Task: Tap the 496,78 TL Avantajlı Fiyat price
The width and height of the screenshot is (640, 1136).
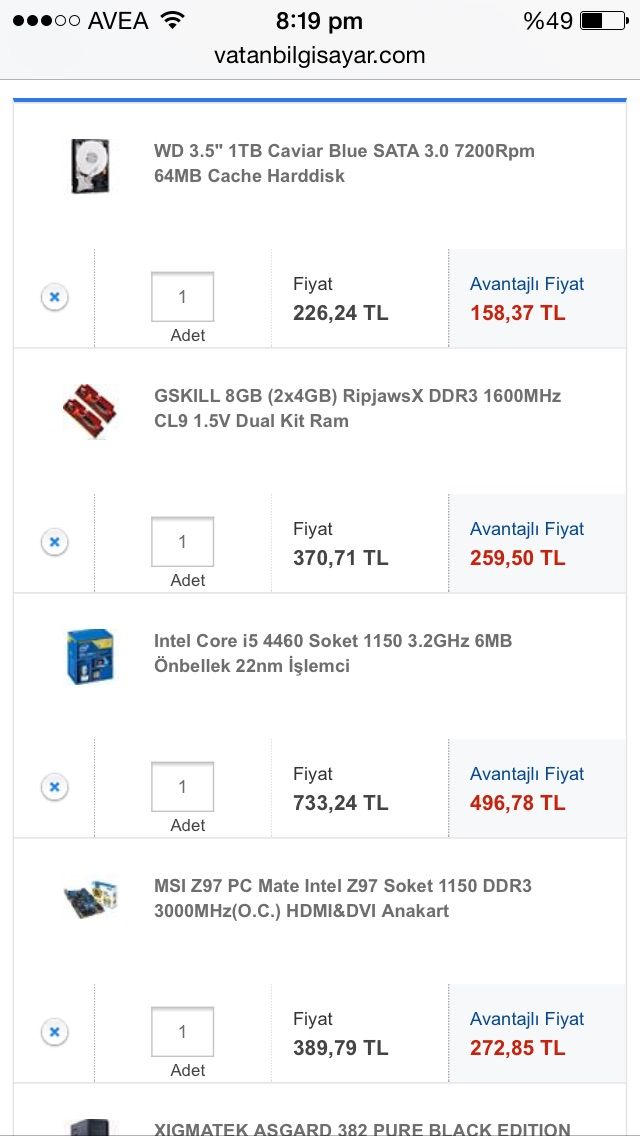Action: 518,803
